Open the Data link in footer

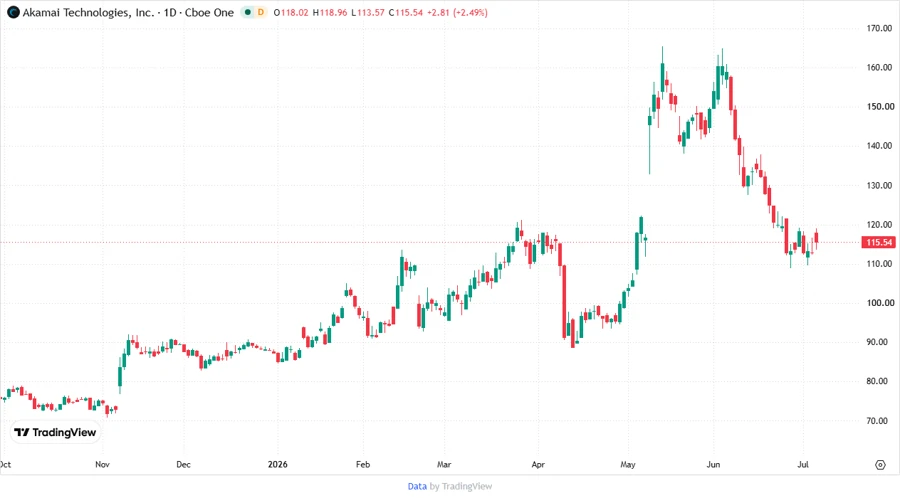pyautogui.click(x=417, y=487)
